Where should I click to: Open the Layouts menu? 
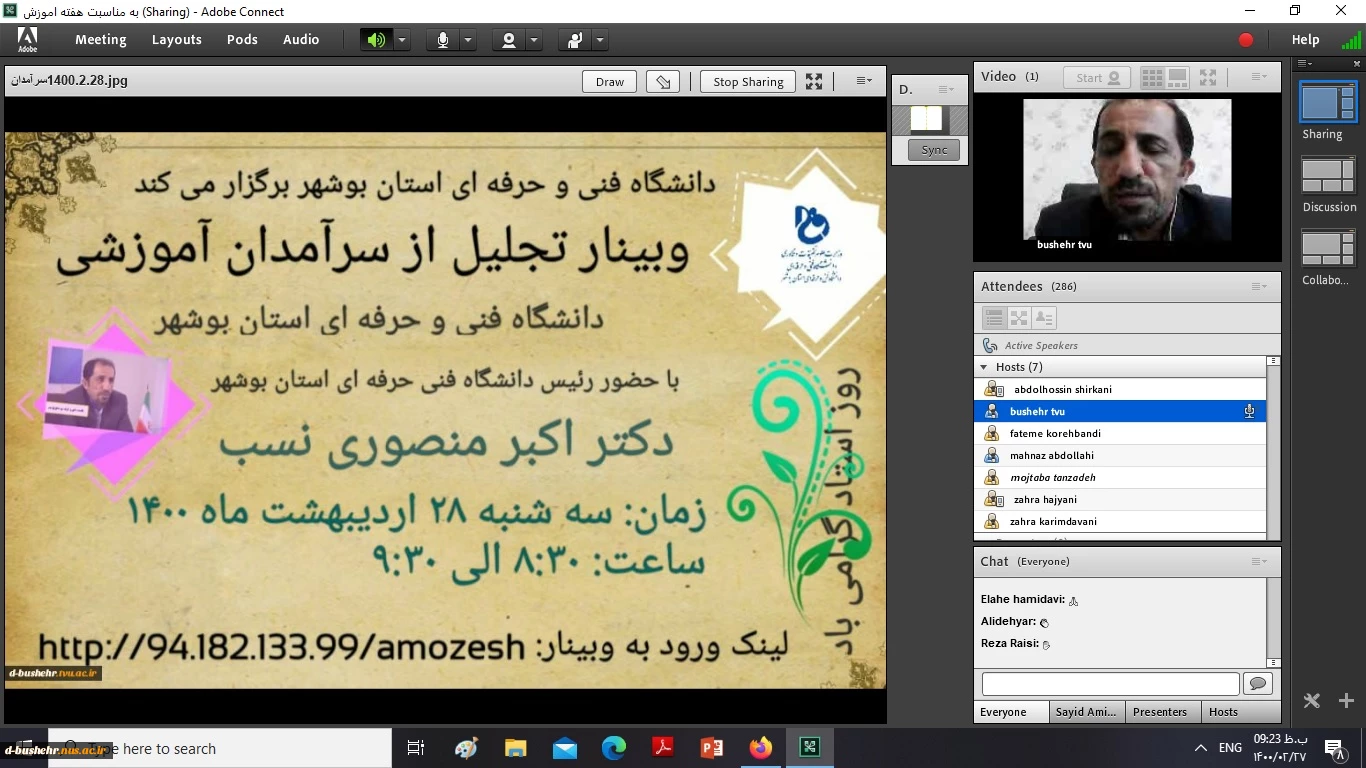pyautogui.click(x=177, y=40)
